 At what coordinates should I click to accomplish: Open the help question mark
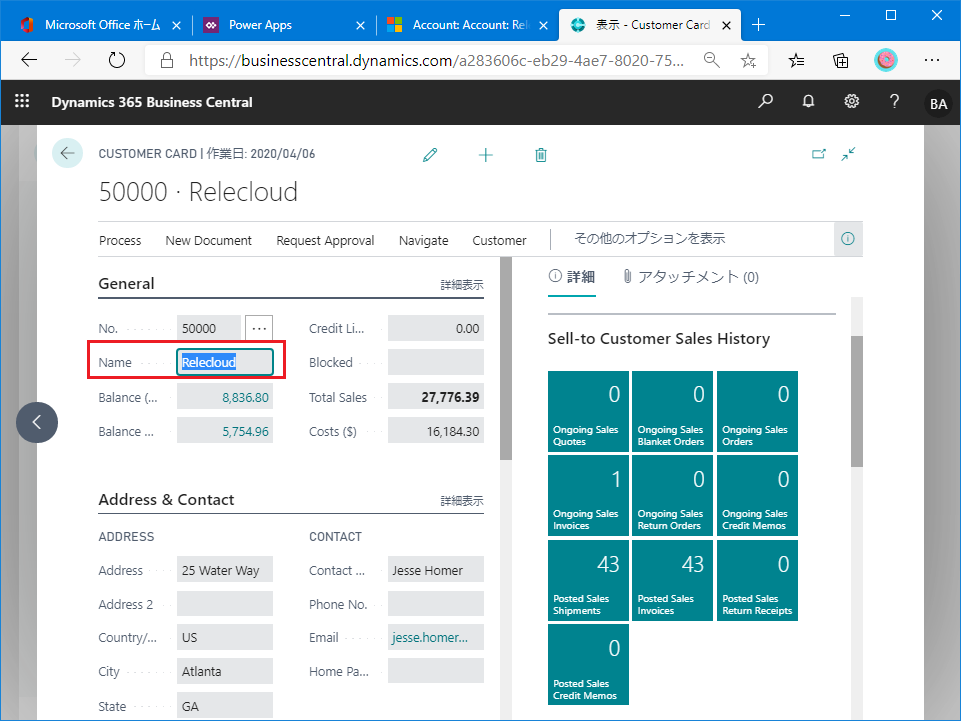894,101
